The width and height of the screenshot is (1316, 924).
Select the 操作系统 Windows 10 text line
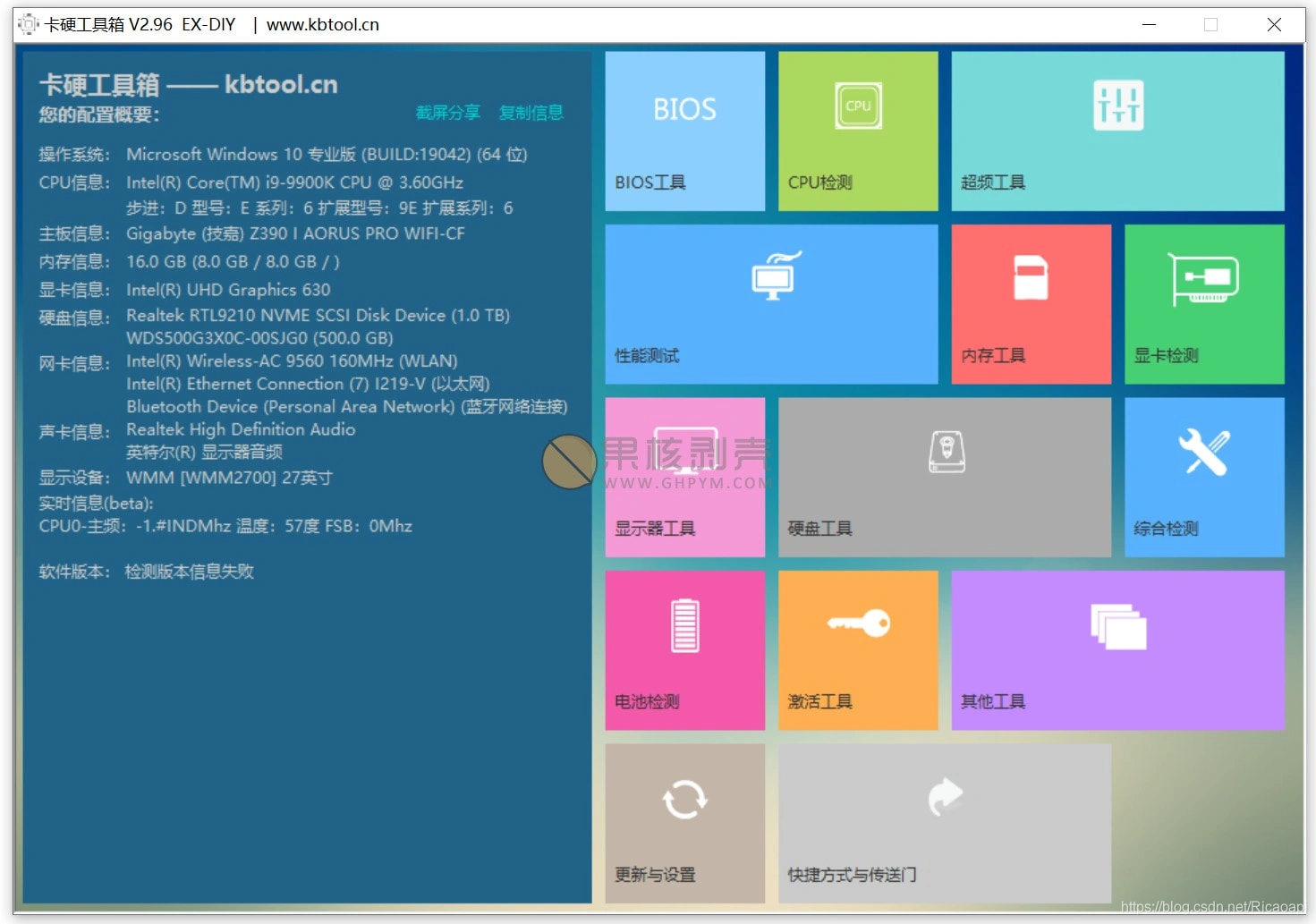pos(327,154)
